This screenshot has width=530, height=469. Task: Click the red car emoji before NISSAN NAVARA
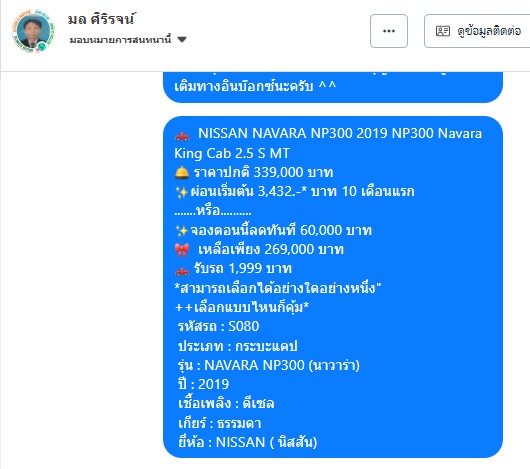pos(182,135)
